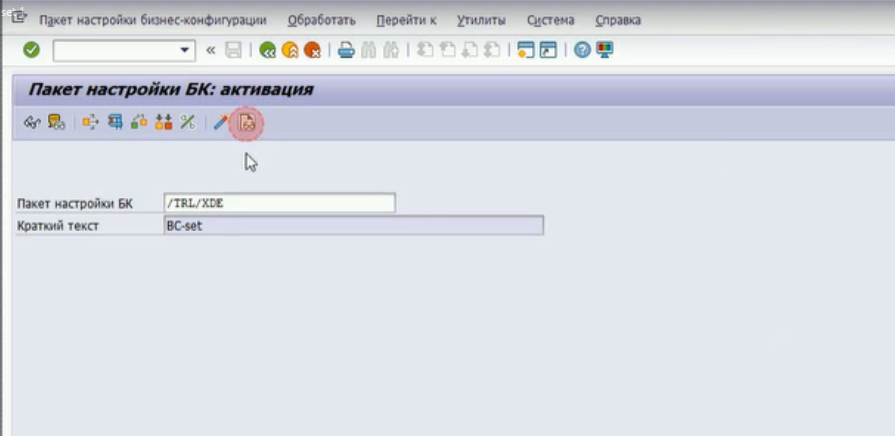Click the orange Exit icon
This screenshot has height=436, width=895.
click(290, 50)
